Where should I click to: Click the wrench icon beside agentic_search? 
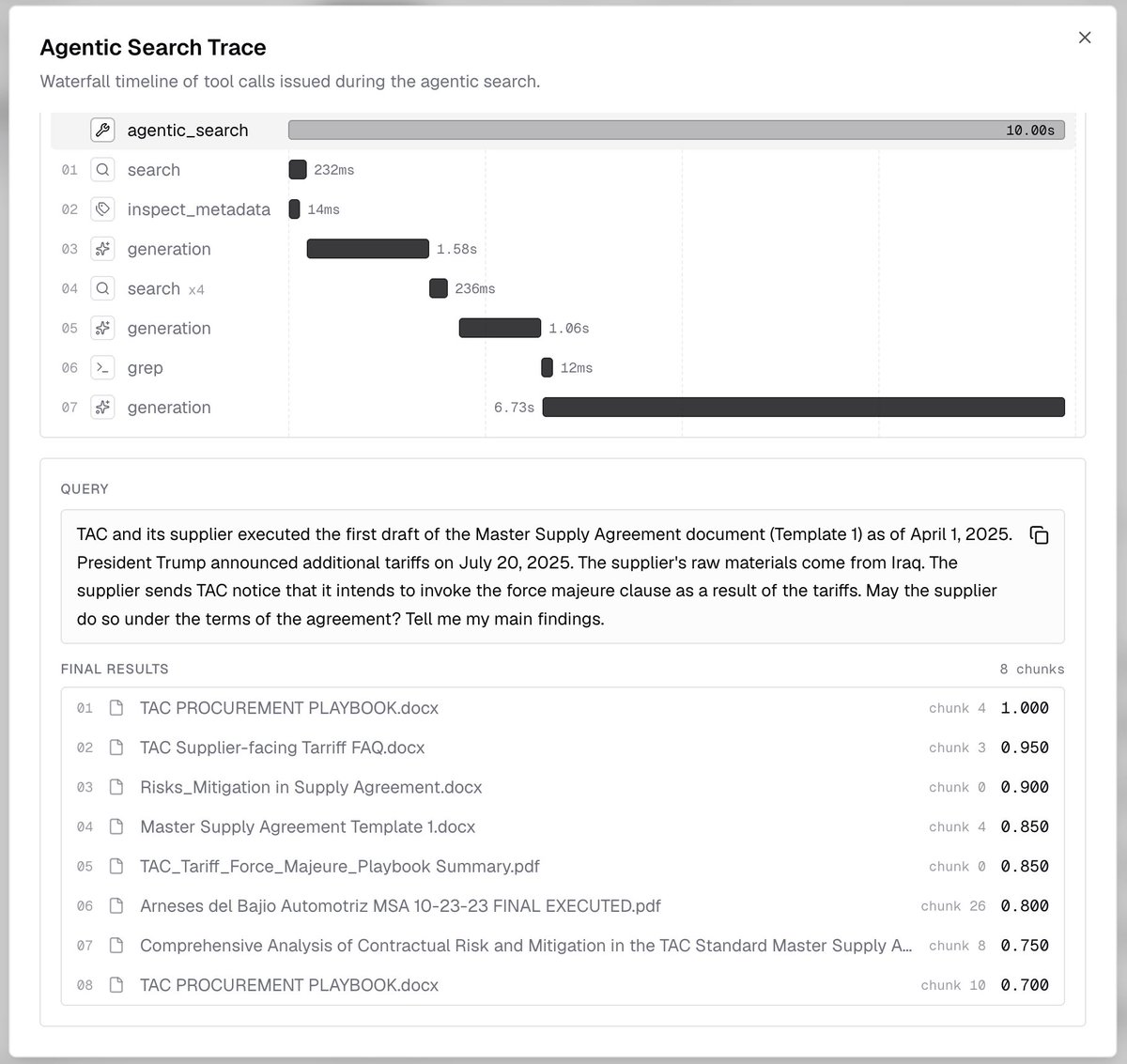[x=102, y=131]
